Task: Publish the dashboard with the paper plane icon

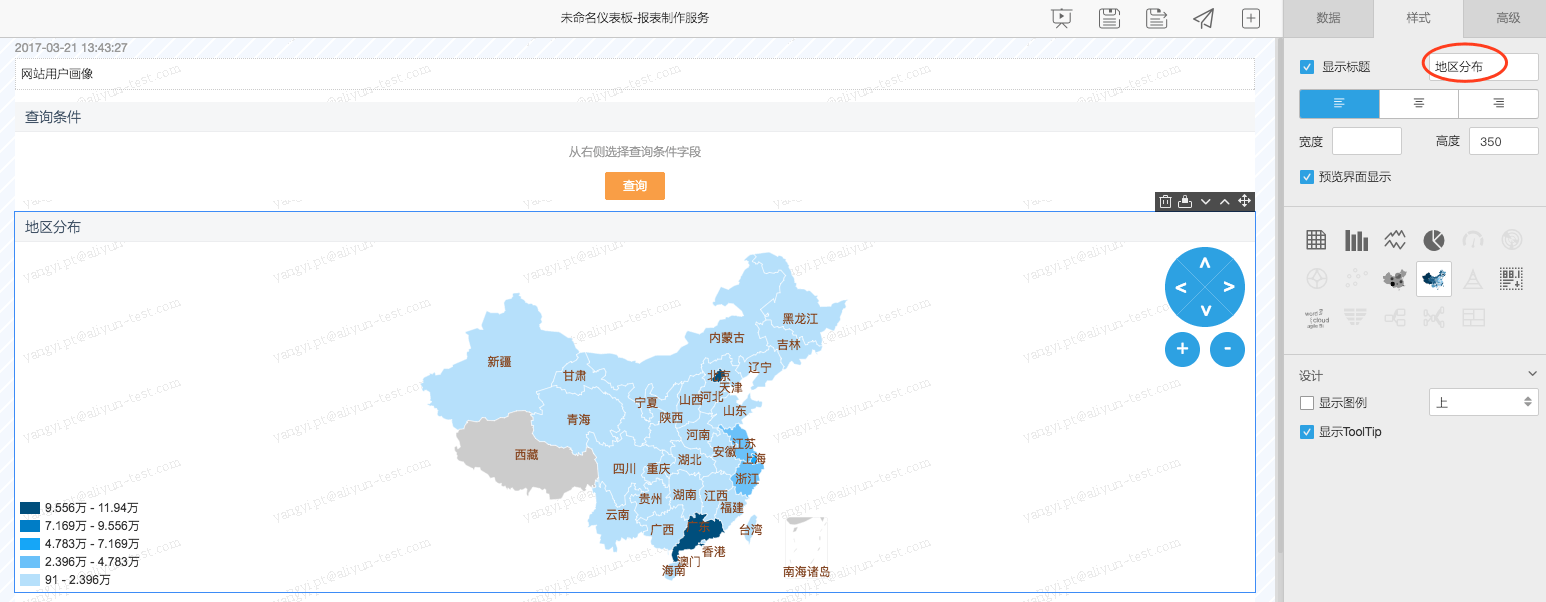Action: [1203, 18]
